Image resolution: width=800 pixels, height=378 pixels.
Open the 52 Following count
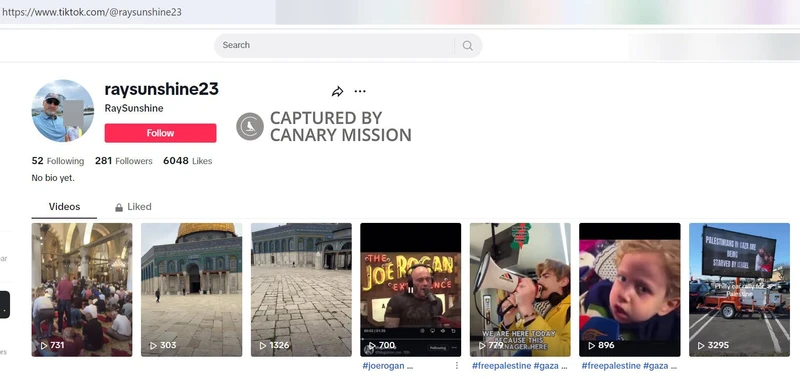[x=58, y=161]
